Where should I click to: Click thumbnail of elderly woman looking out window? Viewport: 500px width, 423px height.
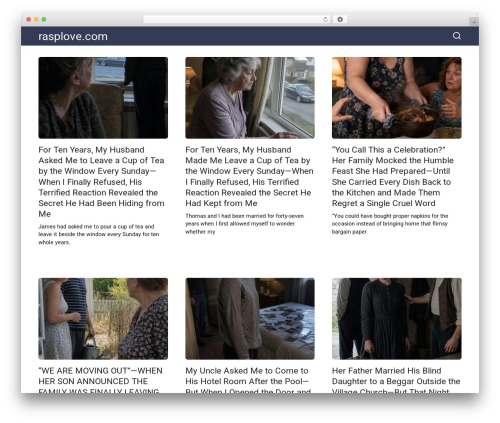250,98
